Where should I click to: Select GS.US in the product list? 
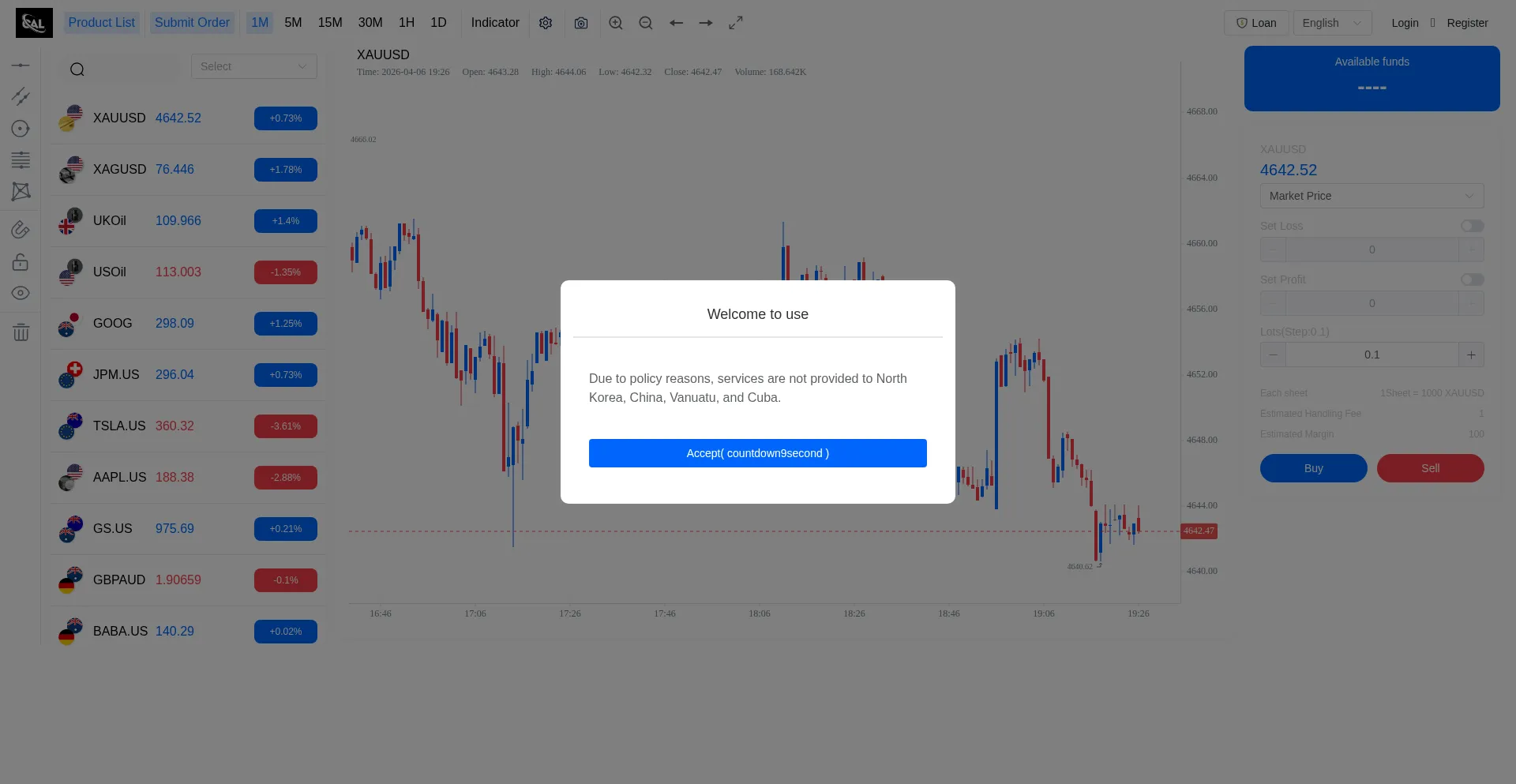188,529
